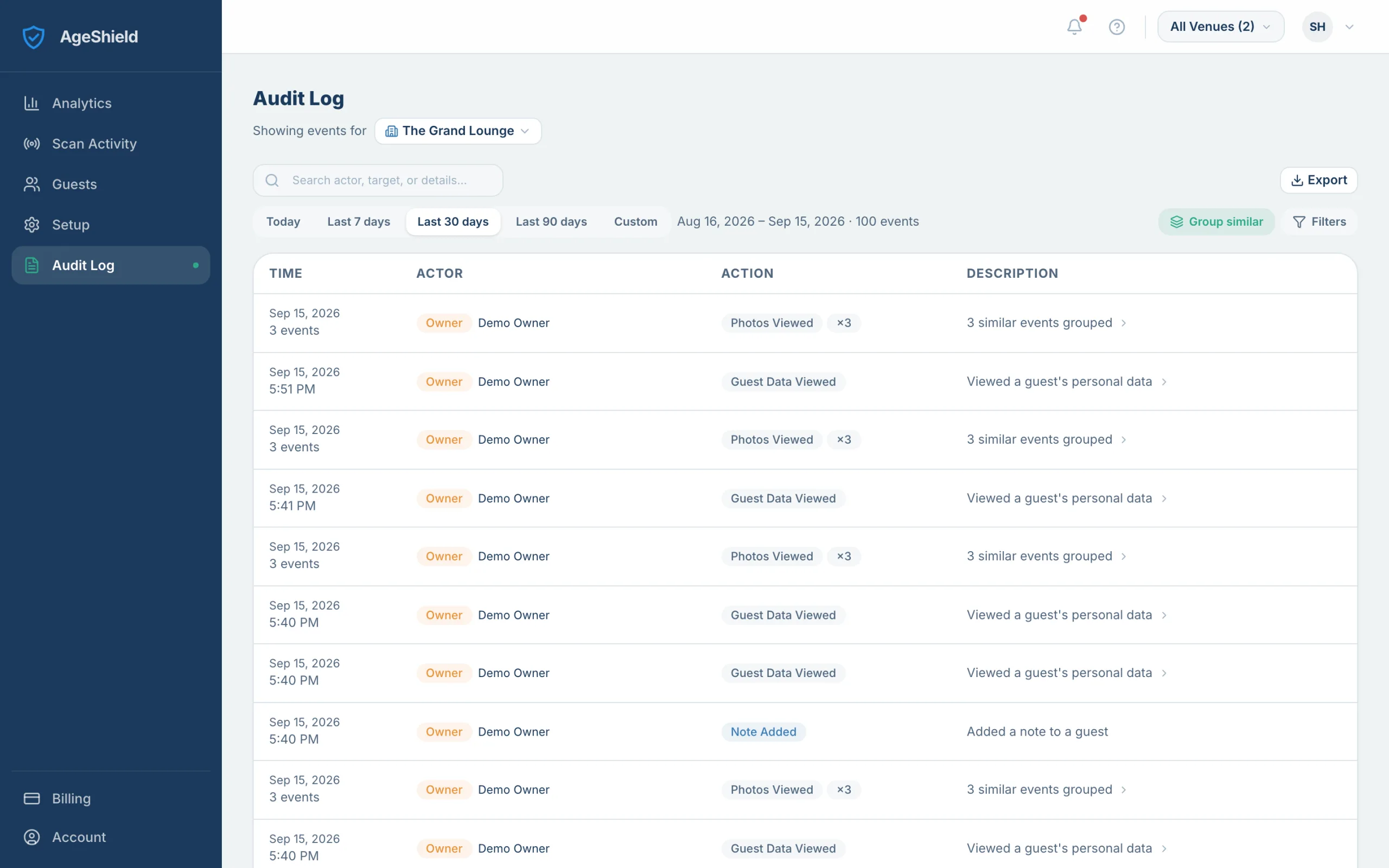Viewport: 1389px width, 868px height.
Task: Open The Grand Lounge venue selector
Action: pos(457,131)
